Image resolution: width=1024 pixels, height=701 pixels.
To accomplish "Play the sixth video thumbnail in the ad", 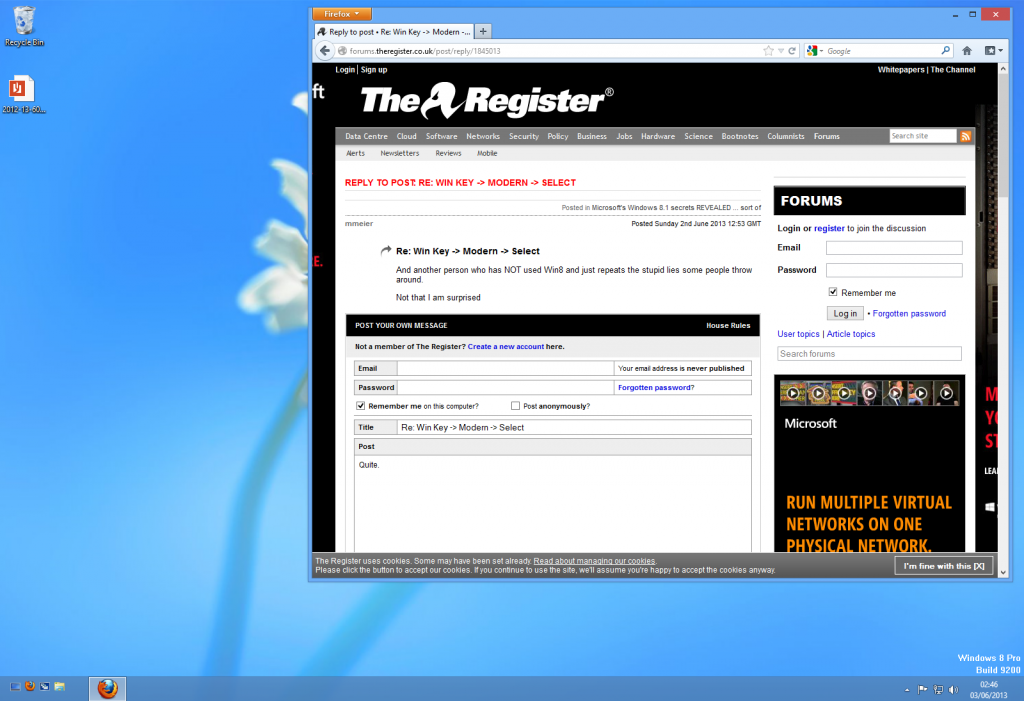I will 920,393.
